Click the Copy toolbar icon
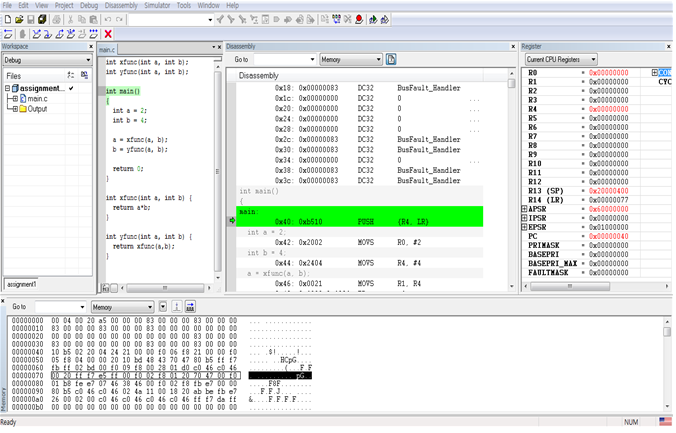Viewport: 676px width, 433px height. coord(81,20)
